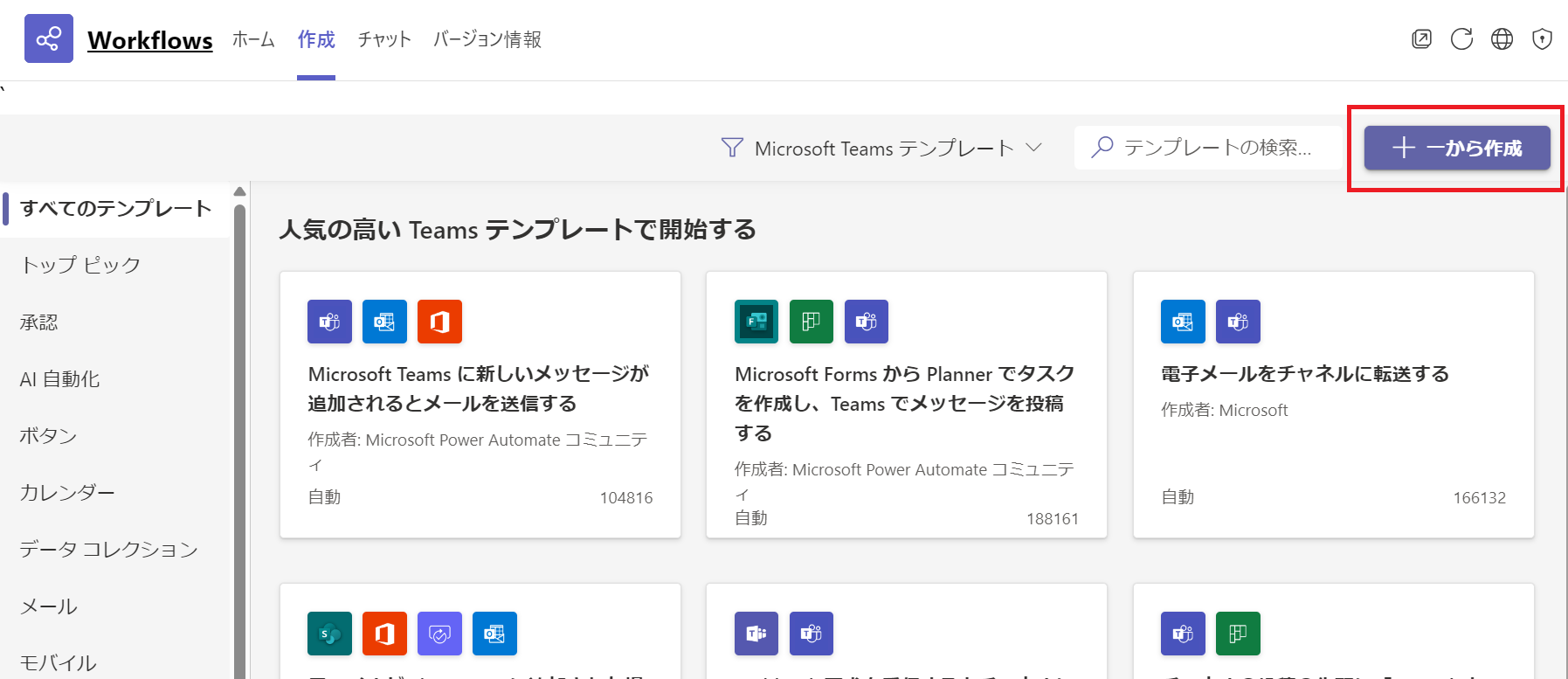Click heading 人気の高い Teams テンプレートで開始する
1568x679 pixels.
click(x=518, y=230)
